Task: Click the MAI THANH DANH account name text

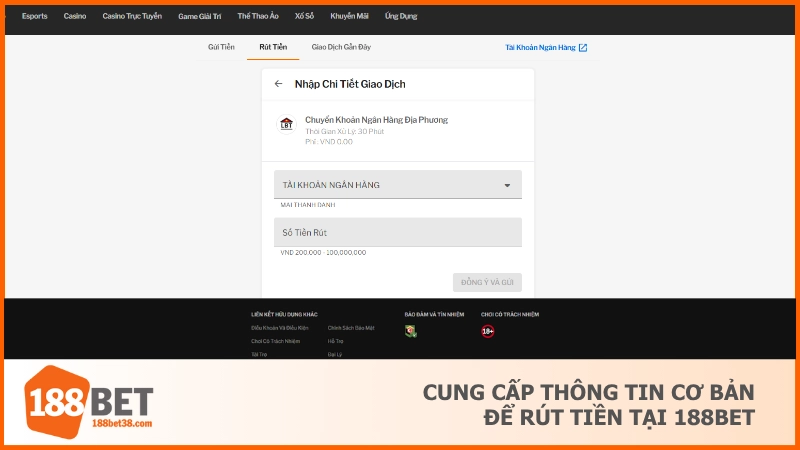Action: 308,205
